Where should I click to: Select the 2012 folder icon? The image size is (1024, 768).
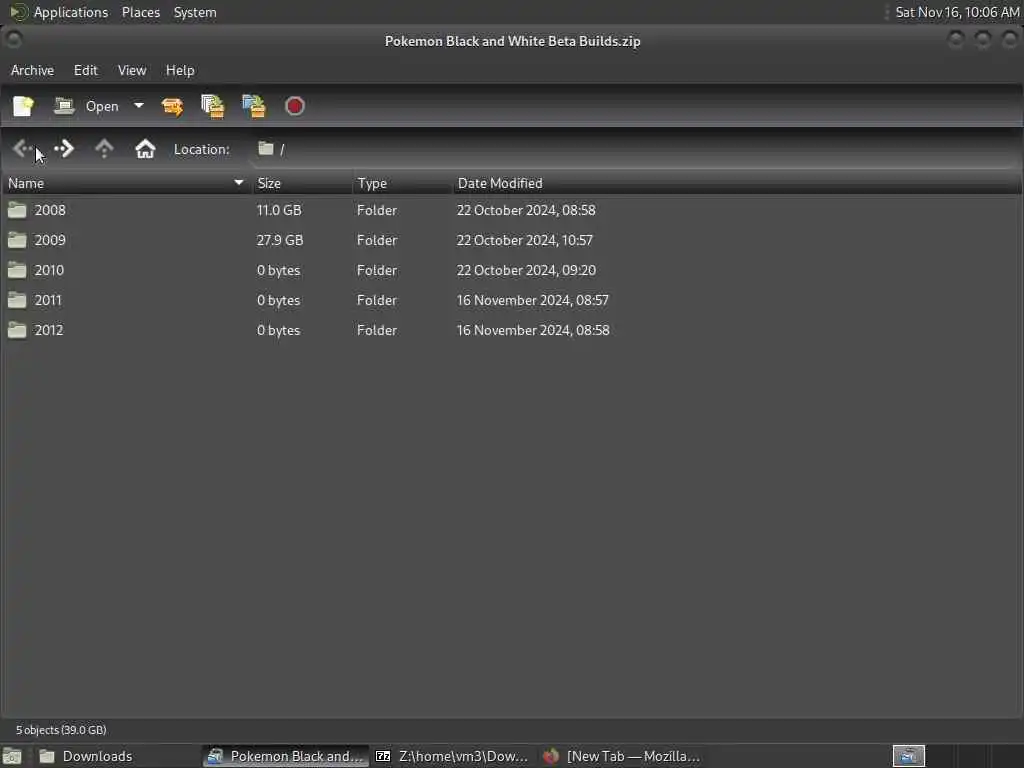(x=17, y=330)
